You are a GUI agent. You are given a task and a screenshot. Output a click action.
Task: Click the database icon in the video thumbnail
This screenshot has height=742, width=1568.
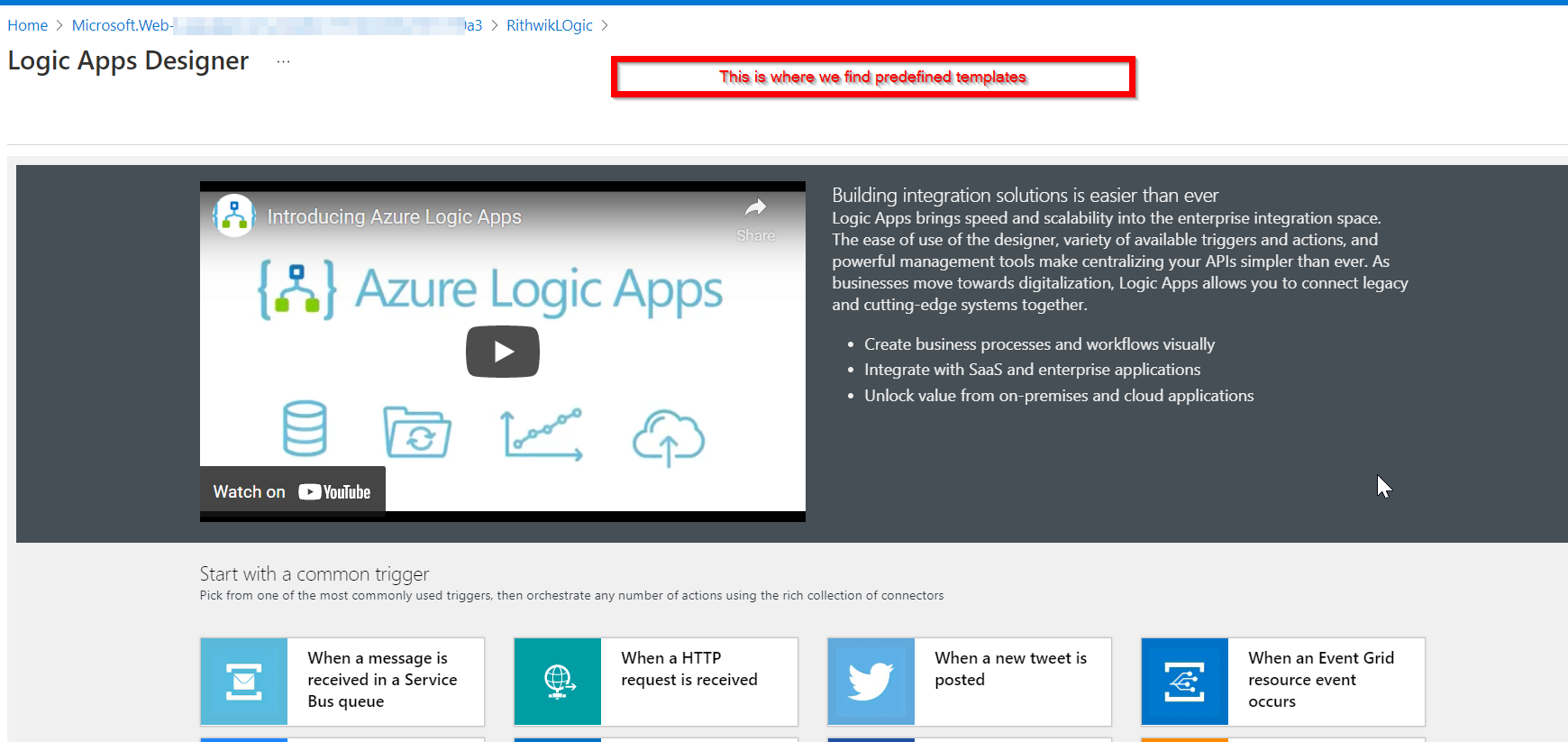tap(305, 428)
